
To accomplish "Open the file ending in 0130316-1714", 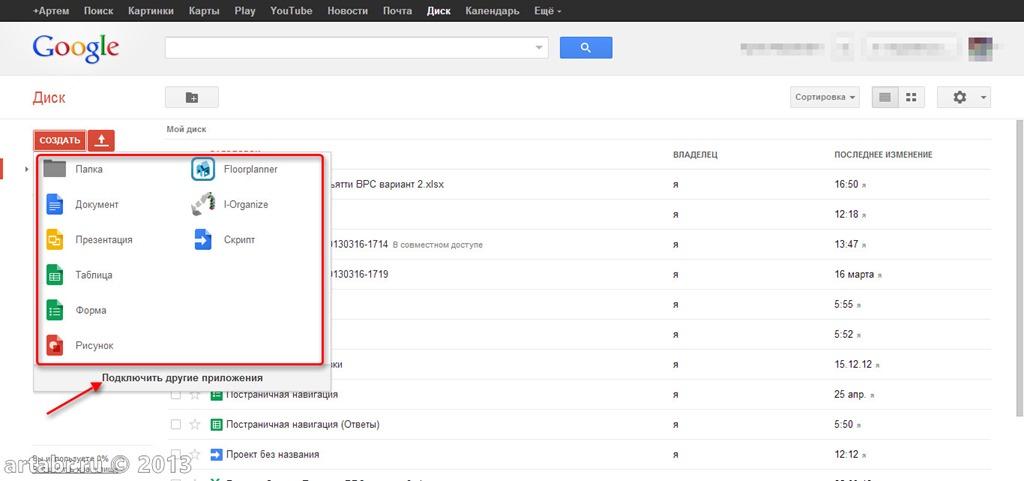I will click(359, 245).
